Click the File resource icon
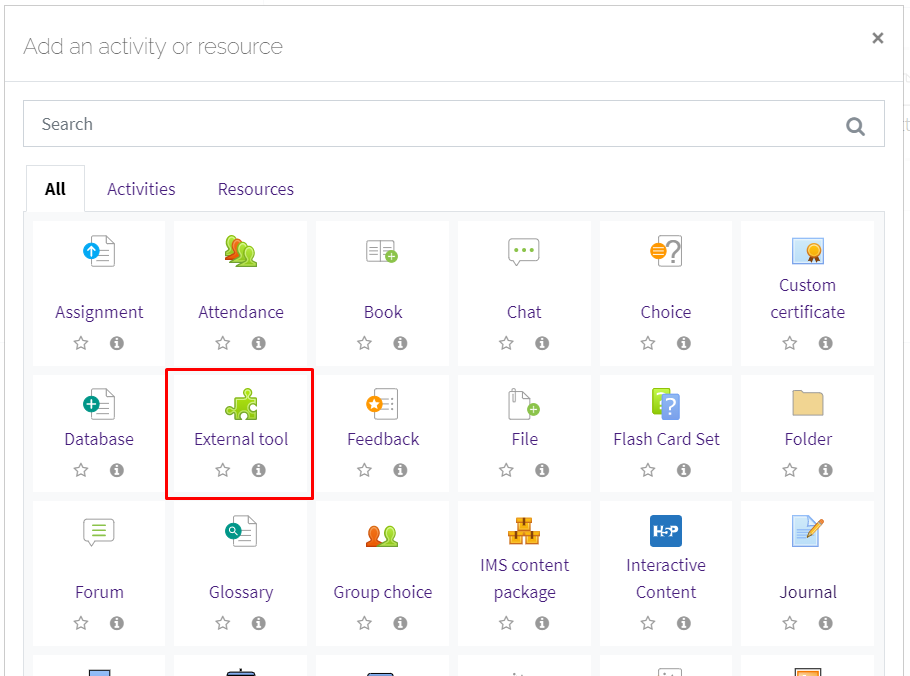 tap(524, 404)
